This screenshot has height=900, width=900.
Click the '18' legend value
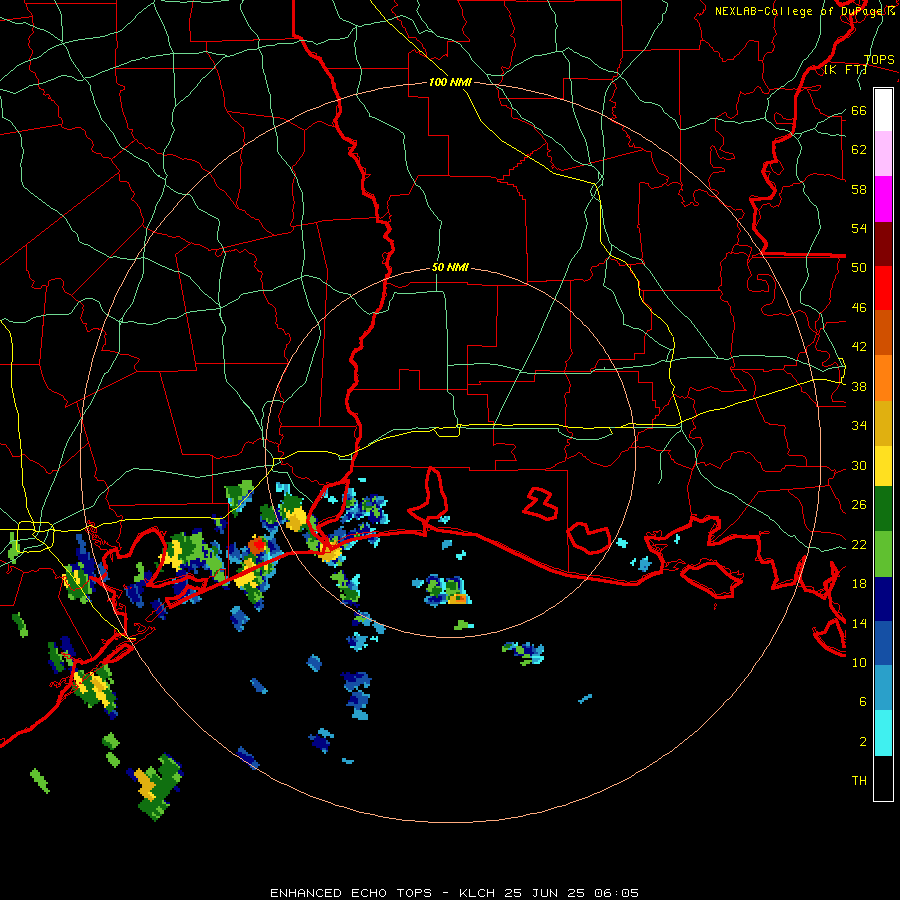click(x=859, y=584)
